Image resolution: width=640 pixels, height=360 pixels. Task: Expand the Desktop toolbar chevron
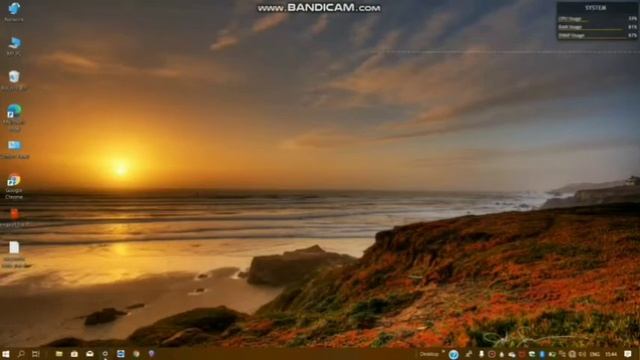pyautogui.click(x=443, y=351)
